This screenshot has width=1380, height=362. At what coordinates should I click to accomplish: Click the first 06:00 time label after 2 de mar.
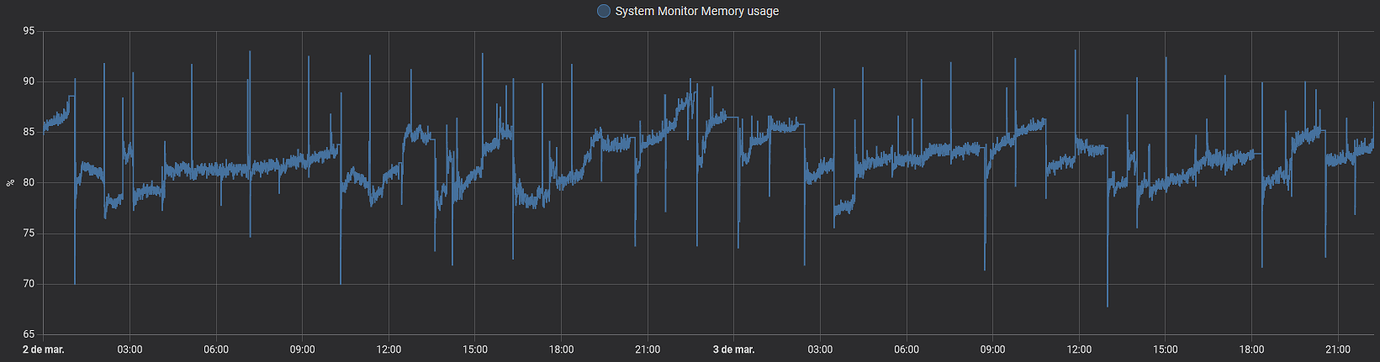[216, 349]
